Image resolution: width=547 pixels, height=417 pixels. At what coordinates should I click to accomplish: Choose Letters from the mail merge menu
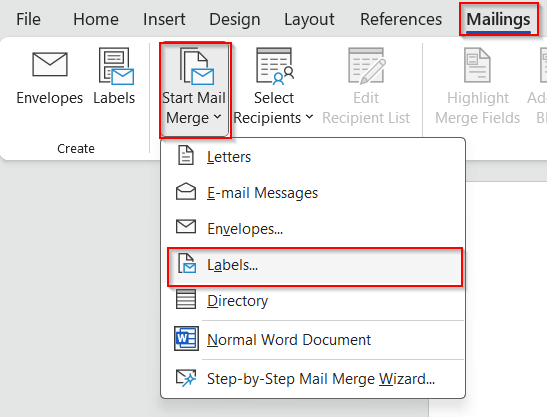tap(313, 157)
